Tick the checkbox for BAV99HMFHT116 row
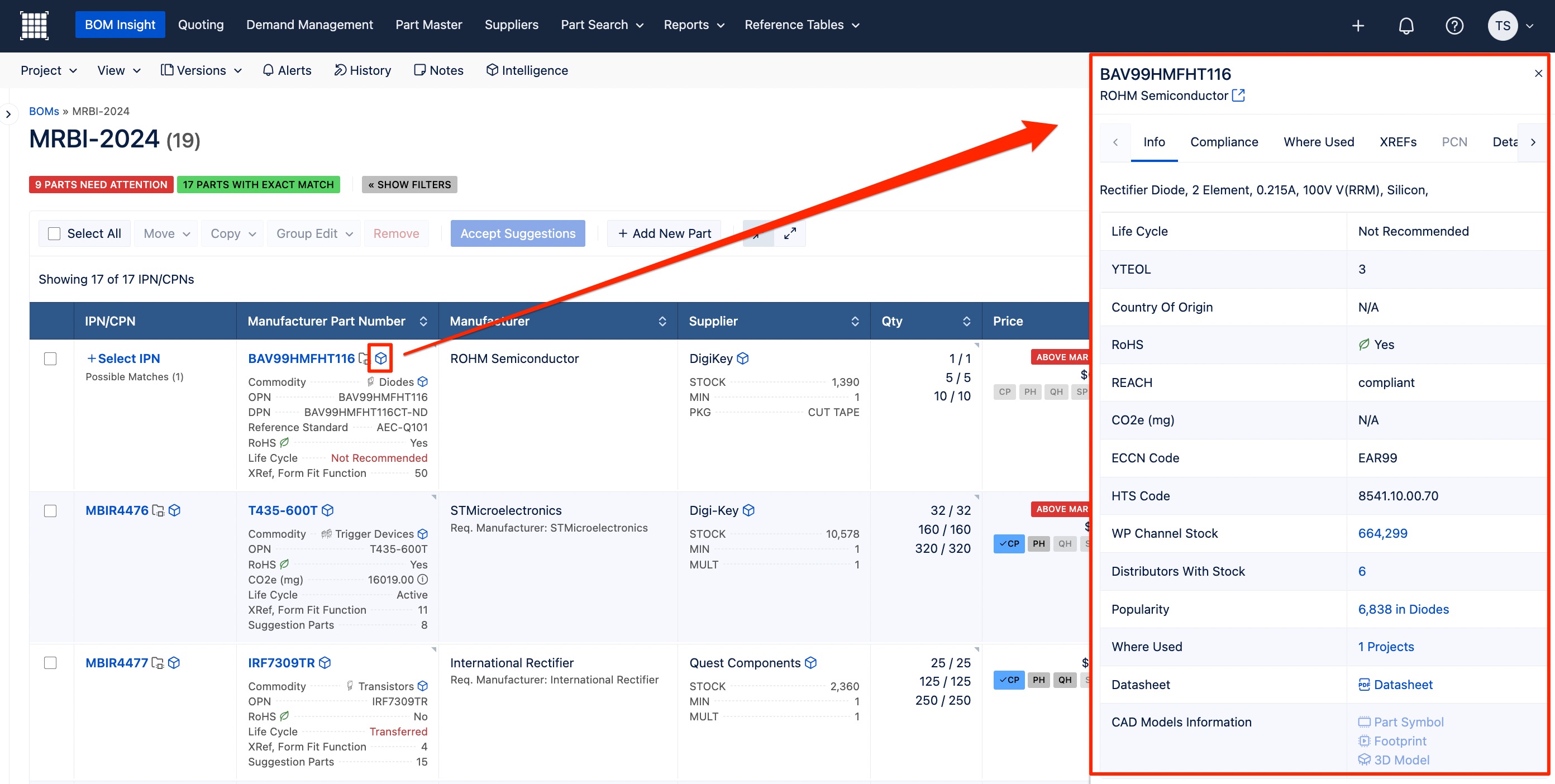Screen dimensions: 1555x784 [50, 358]
